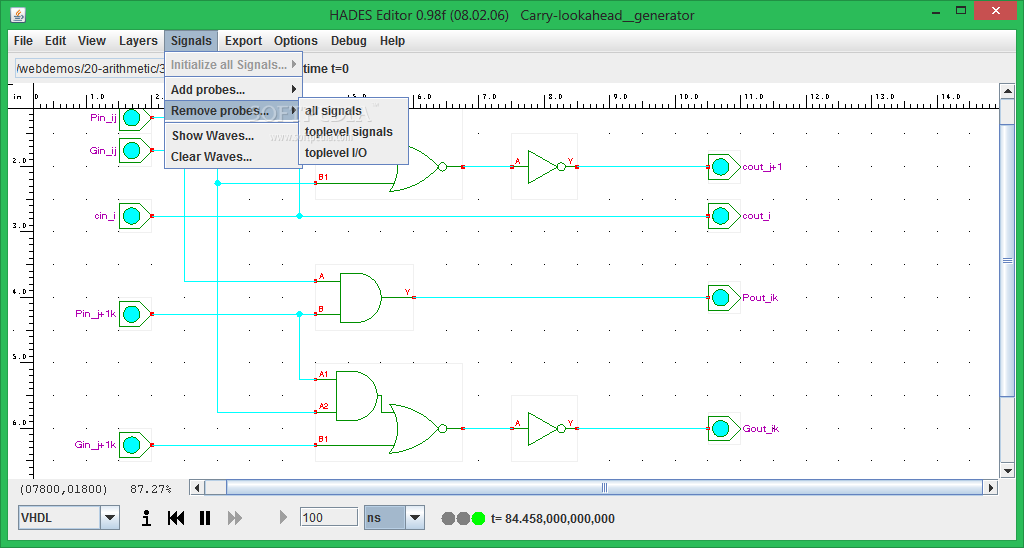Select Show Waves from Signals menu

click(233, 136)
